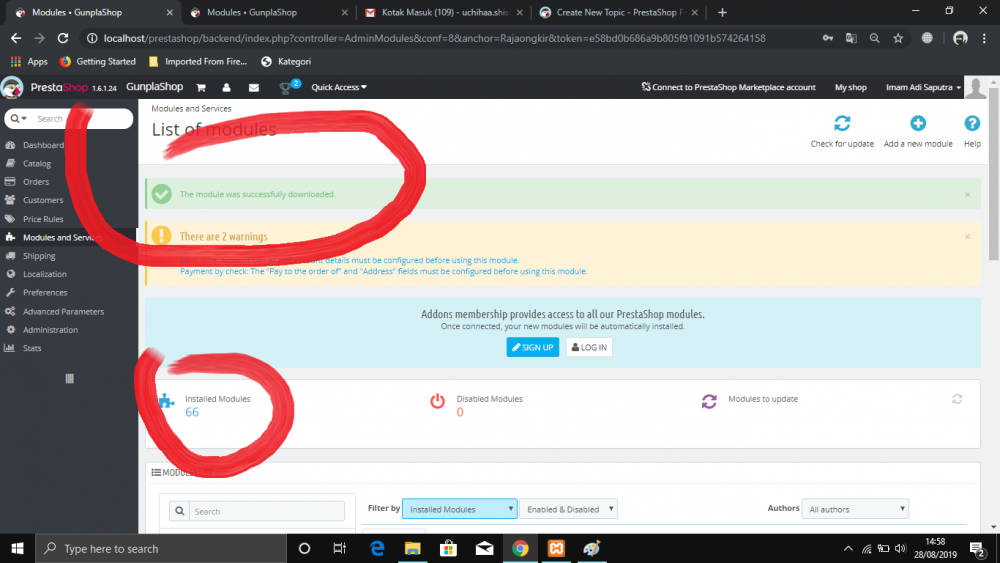The width and height of the screenshot is (1000, 563).
Task: Click the Installed Modules count 66
Action: [x=192, y=413]
